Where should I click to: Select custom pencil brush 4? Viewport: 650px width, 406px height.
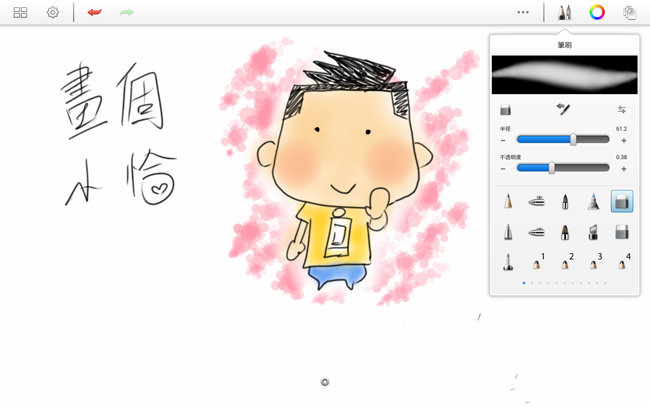[624, 261]
